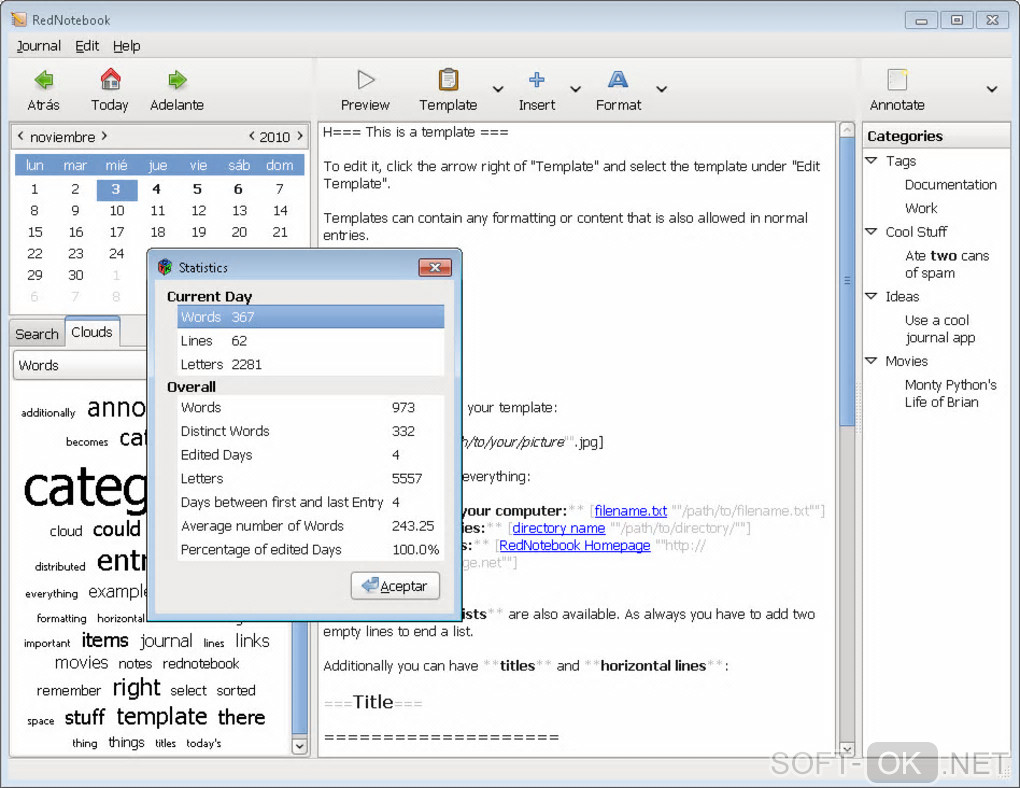Click the Aceptar button
Viewport: 1020px width, 788px height.
click(x=396, y=586)
